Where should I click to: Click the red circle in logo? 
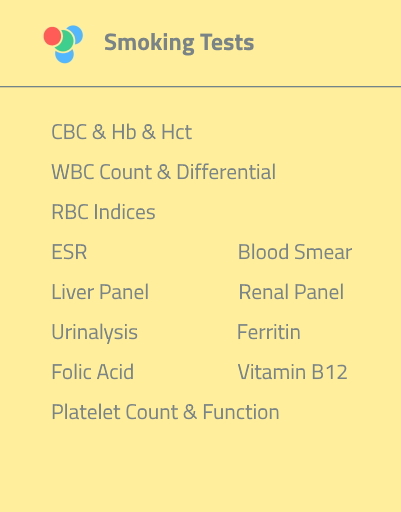pos(52,36)
